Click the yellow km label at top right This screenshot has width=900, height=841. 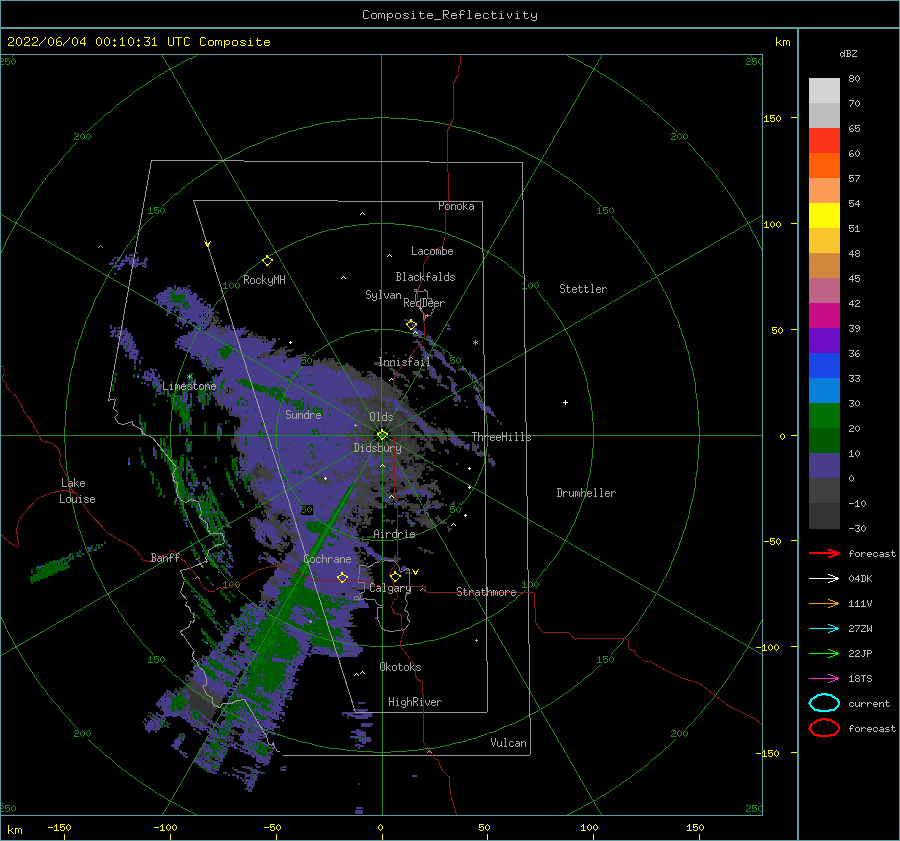tap(782, 41)
